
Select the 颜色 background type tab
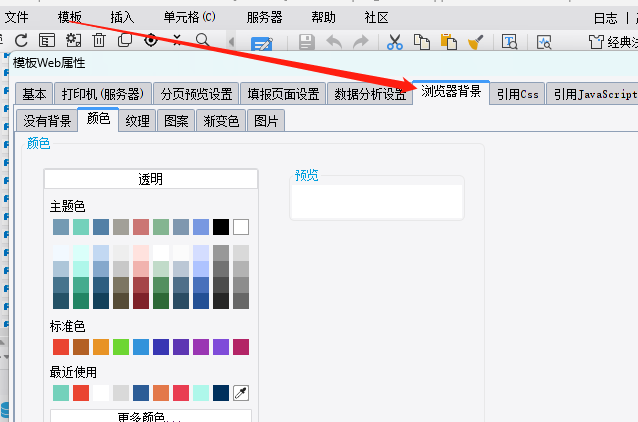[x=98, y=119]
